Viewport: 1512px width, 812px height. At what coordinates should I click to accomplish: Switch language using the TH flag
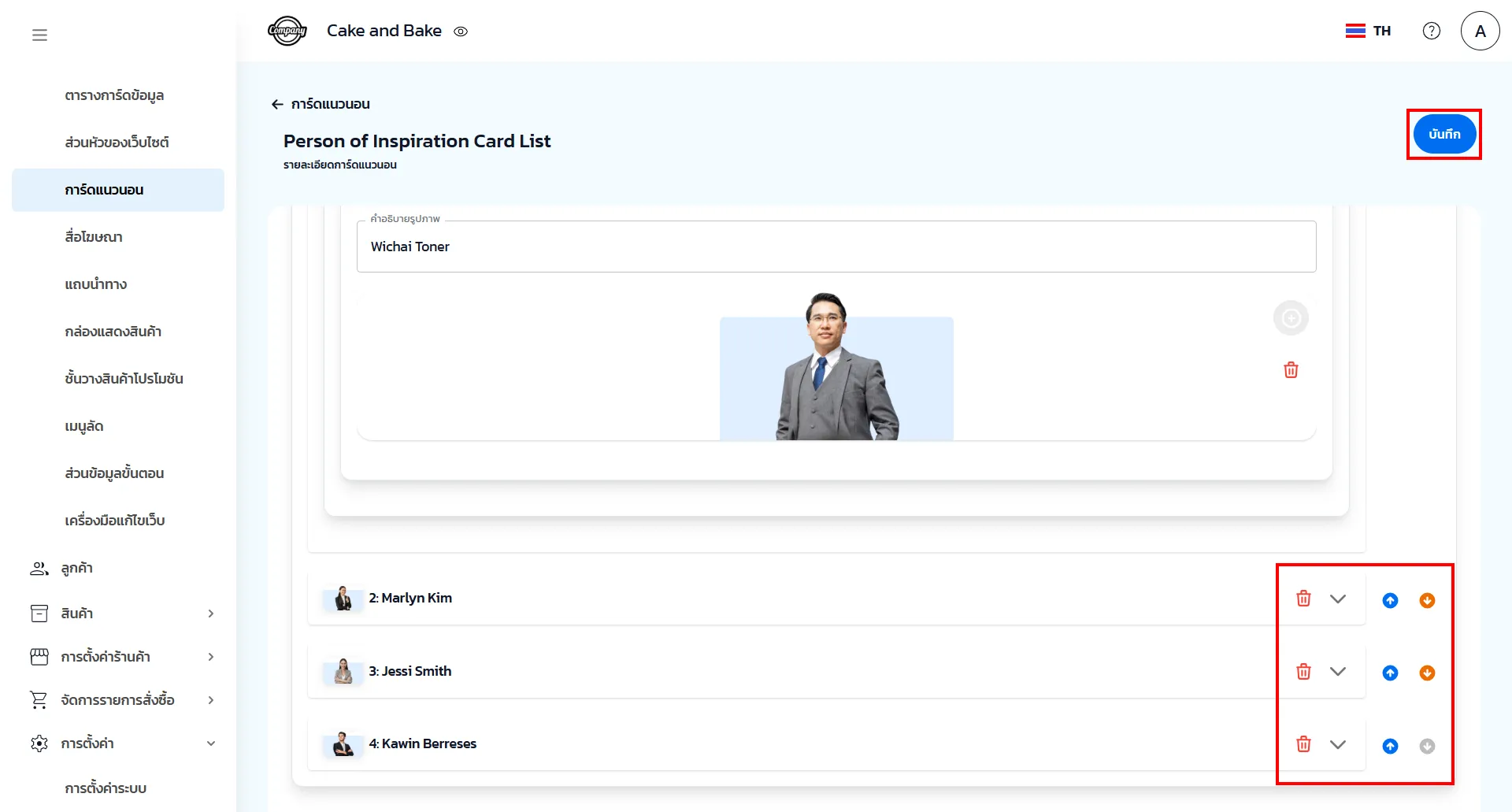click(x=1368, y=31)
